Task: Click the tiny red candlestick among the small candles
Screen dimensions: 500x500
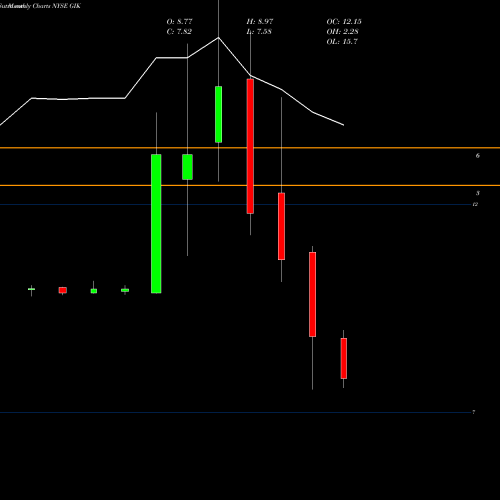Action: [x=63, y=290]
